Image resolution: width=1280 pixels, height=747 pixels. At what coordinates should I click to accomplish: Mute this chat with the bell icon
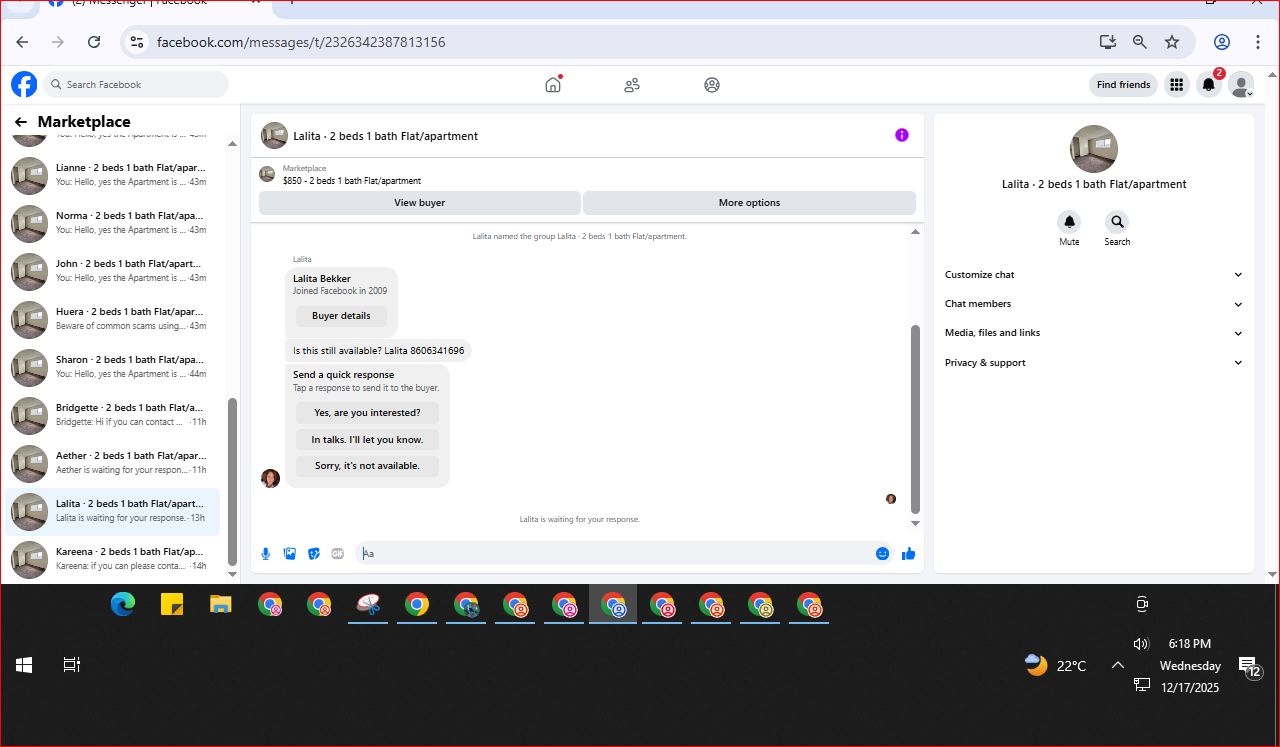[x=1069, y=222]
